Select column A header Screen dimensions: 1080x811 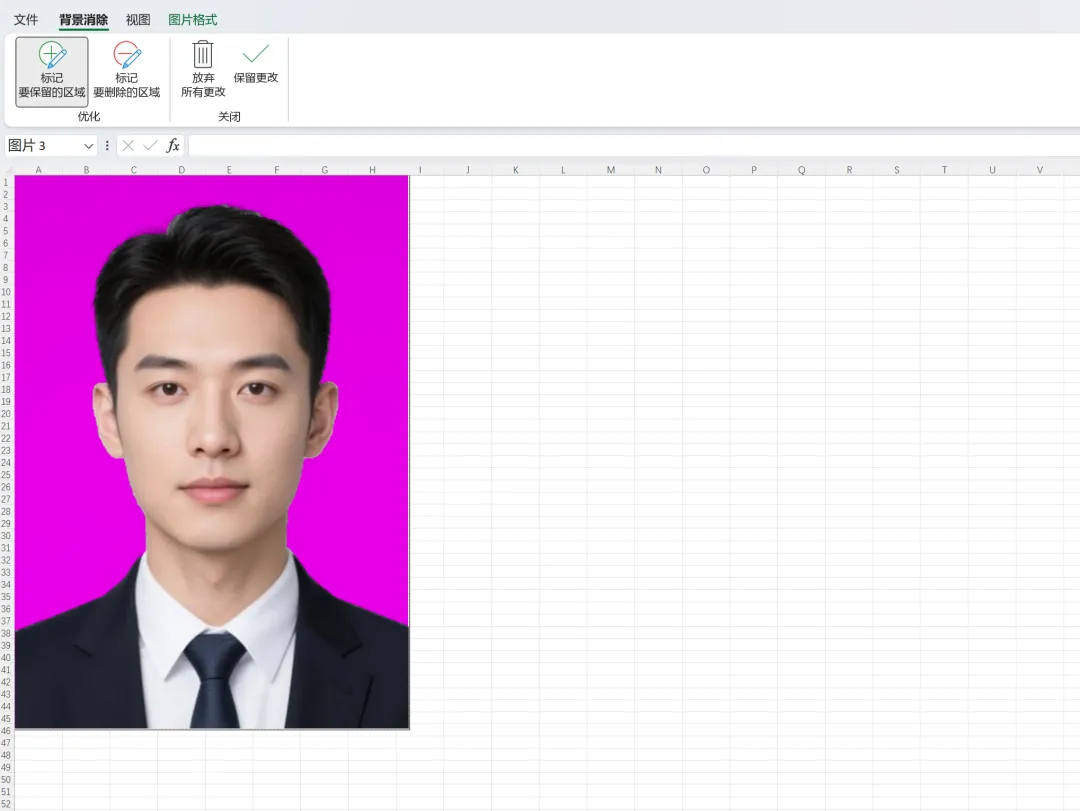(39, 170)
